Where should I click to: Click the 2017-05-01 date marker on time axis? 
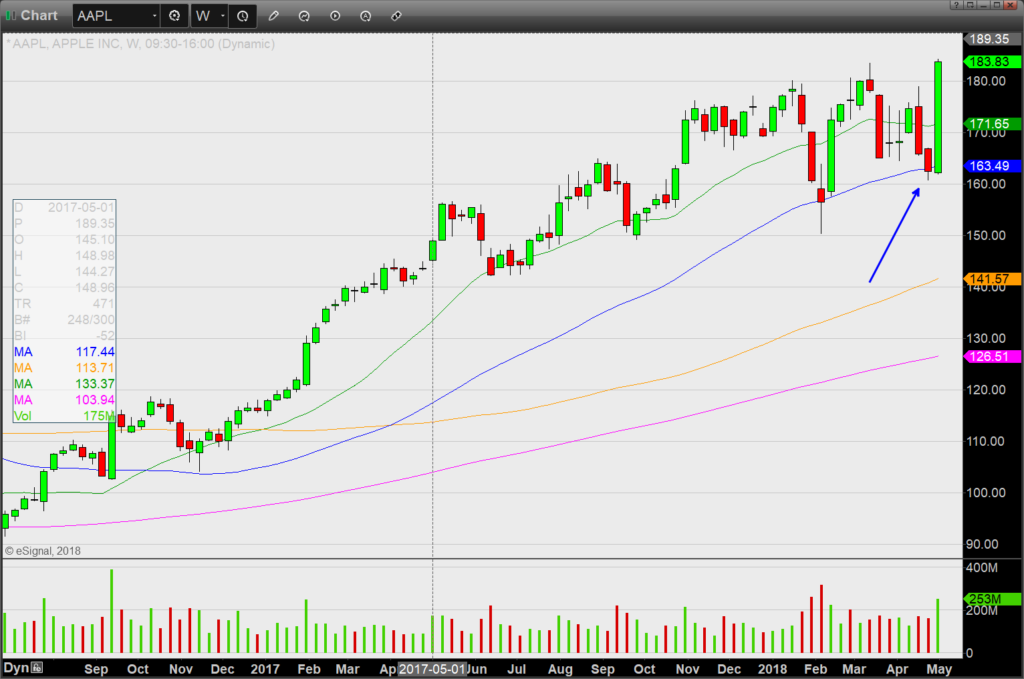coord(432,669)
